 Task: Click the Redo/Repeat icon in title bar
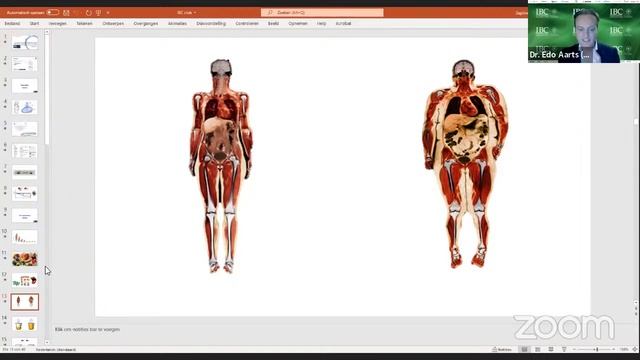[88, 13]
